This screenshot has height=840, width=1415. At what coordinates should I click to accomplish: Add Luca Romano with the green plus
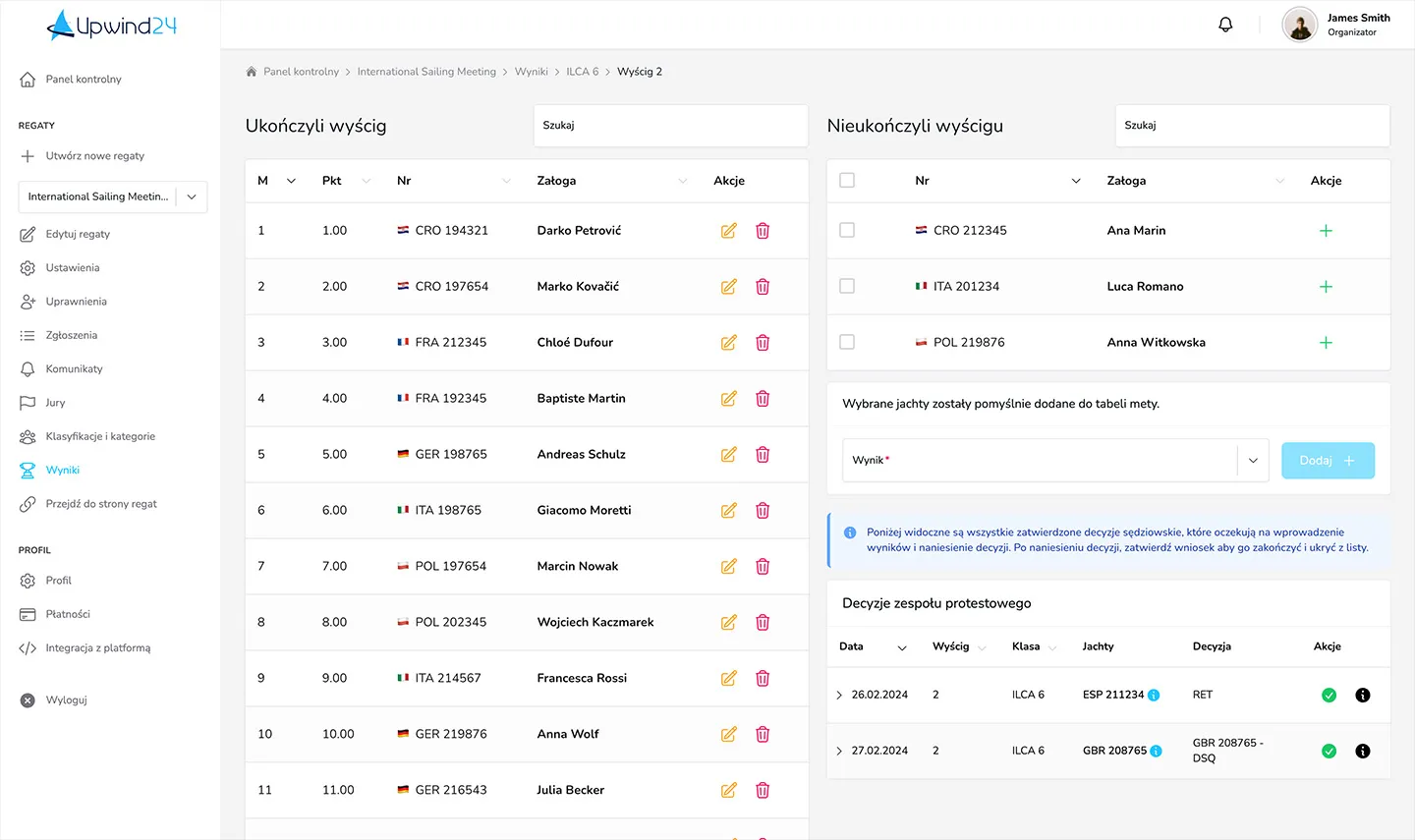tap(1326, 287)
